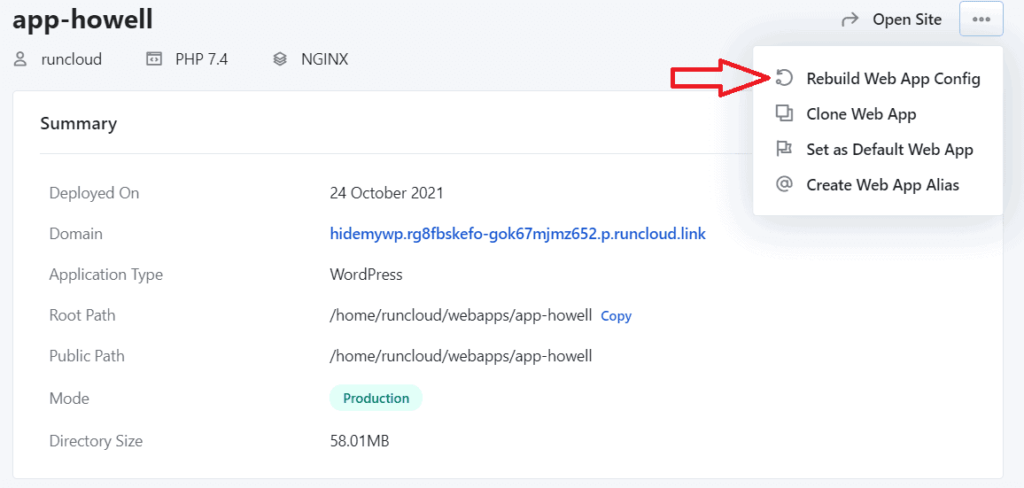Click the NGINX stack icon
The width and height of the screenshot is (1024, 488).
pyautogui.click(x=280, y=59)
